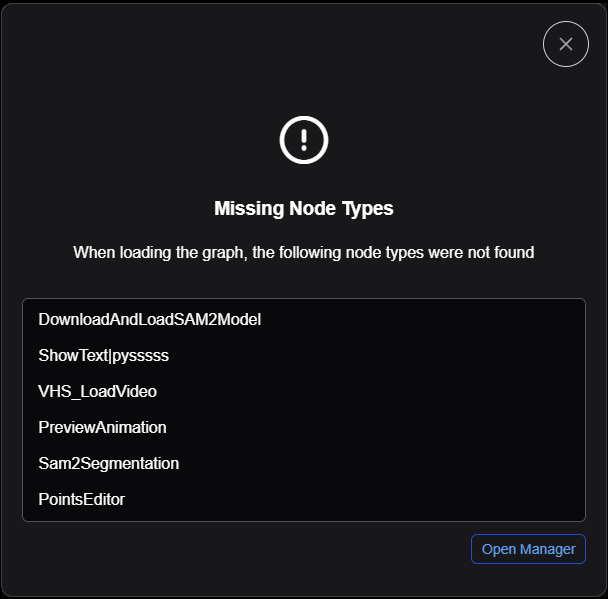Image resolution: width=608 pixels, height=599 pixels.
Task: Click the Missing Node Types heading
Action: coord(304,209)
